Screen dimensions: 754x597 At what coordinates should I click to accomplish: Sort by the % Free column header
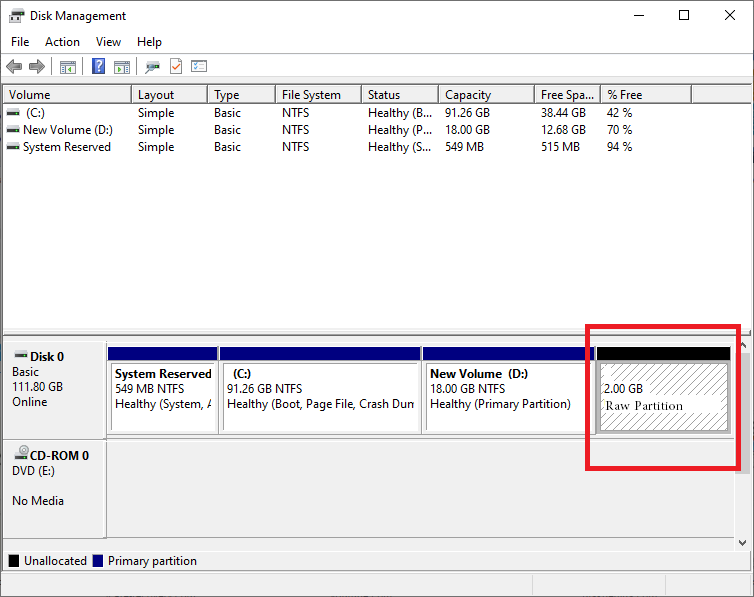point(647,95)
